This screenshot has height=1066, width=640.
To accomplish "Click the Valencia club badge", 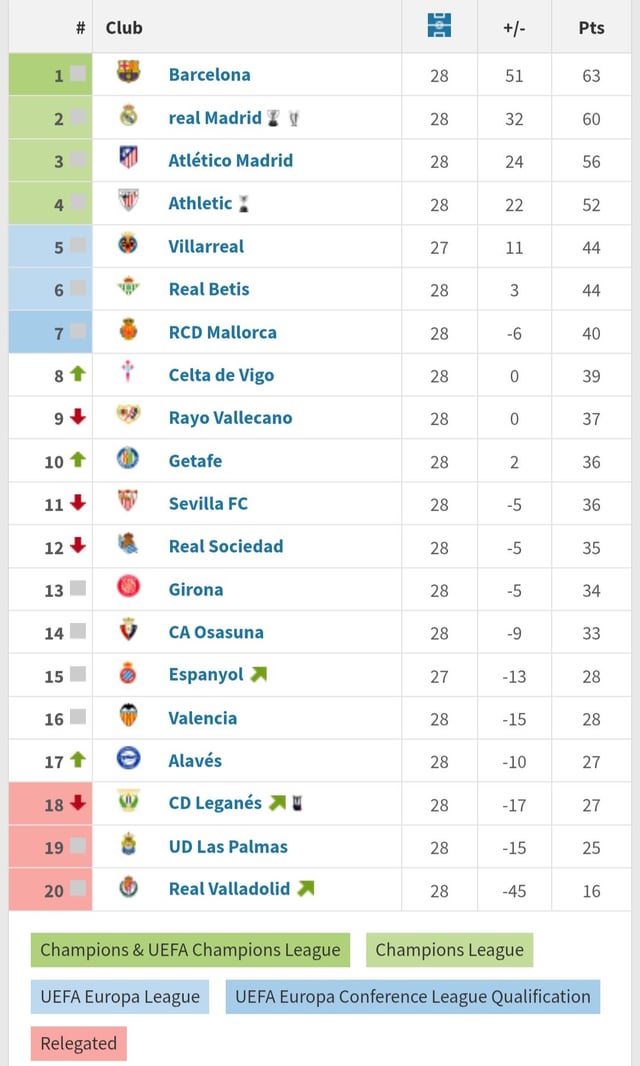I will point(130,718).
